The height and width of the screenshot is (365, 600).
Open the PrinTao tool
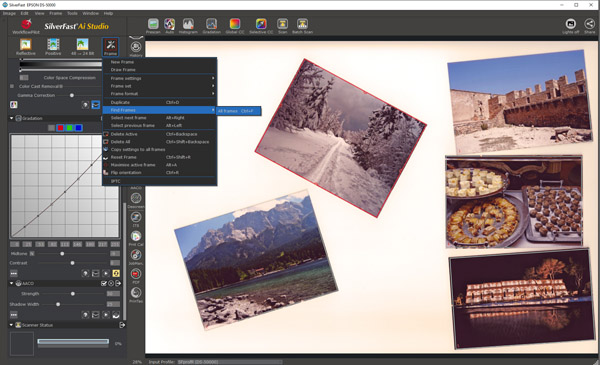pos(136,295)
